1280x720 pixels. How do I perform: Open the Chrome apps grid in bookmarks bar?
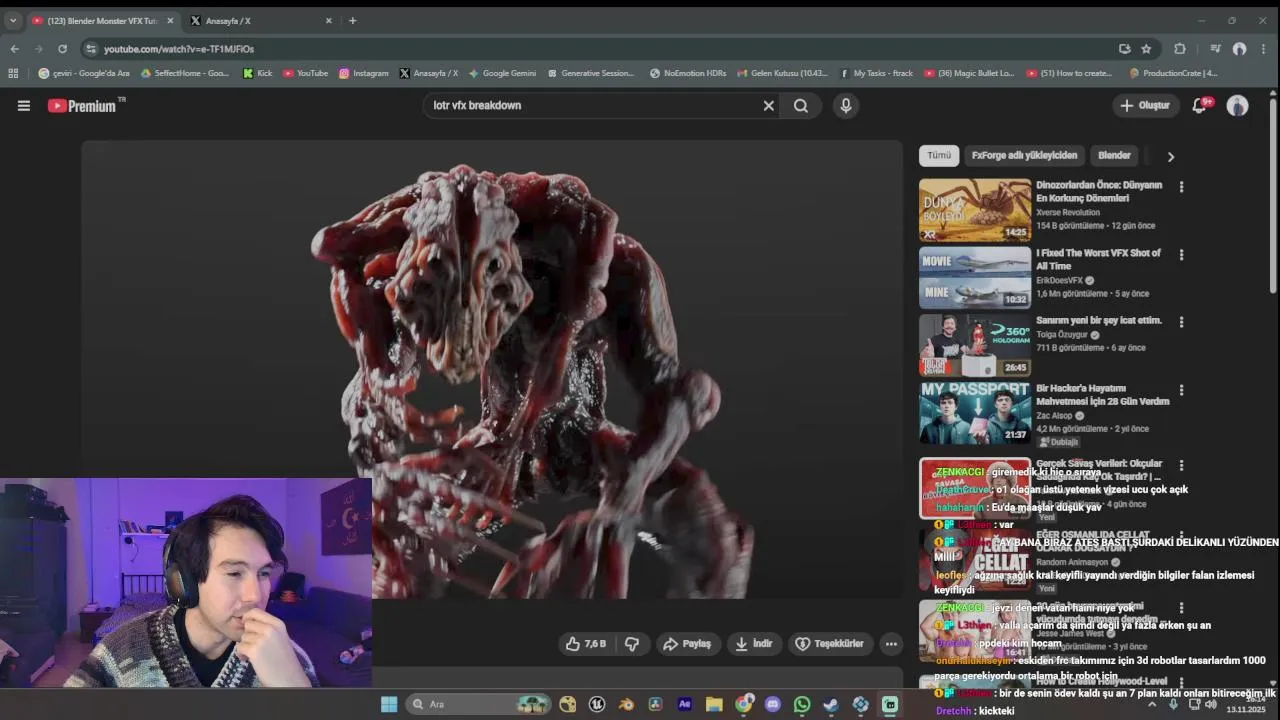13,73
